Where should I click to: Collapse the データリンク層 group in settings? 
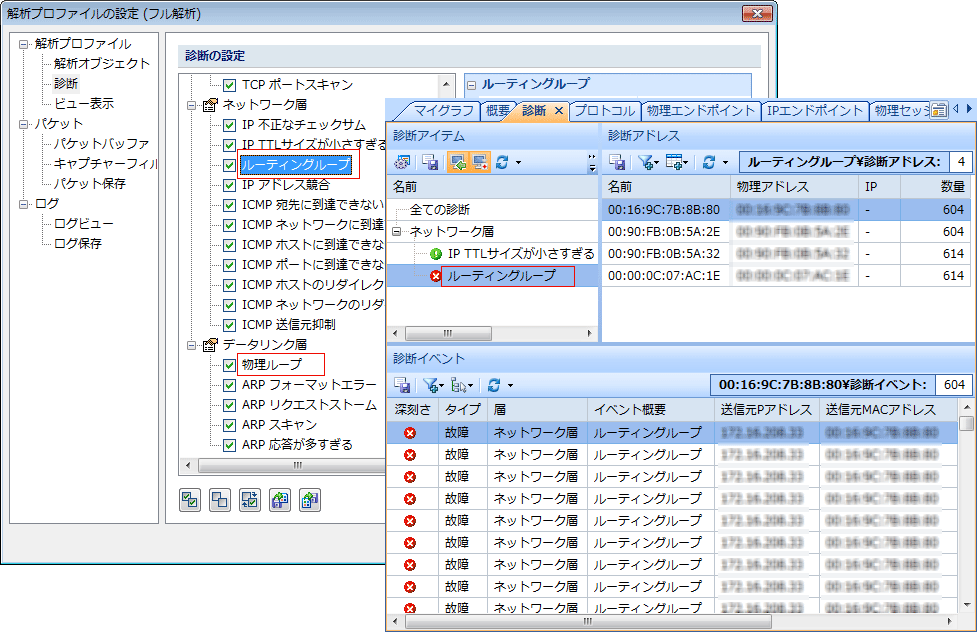[x=192, y=345]
